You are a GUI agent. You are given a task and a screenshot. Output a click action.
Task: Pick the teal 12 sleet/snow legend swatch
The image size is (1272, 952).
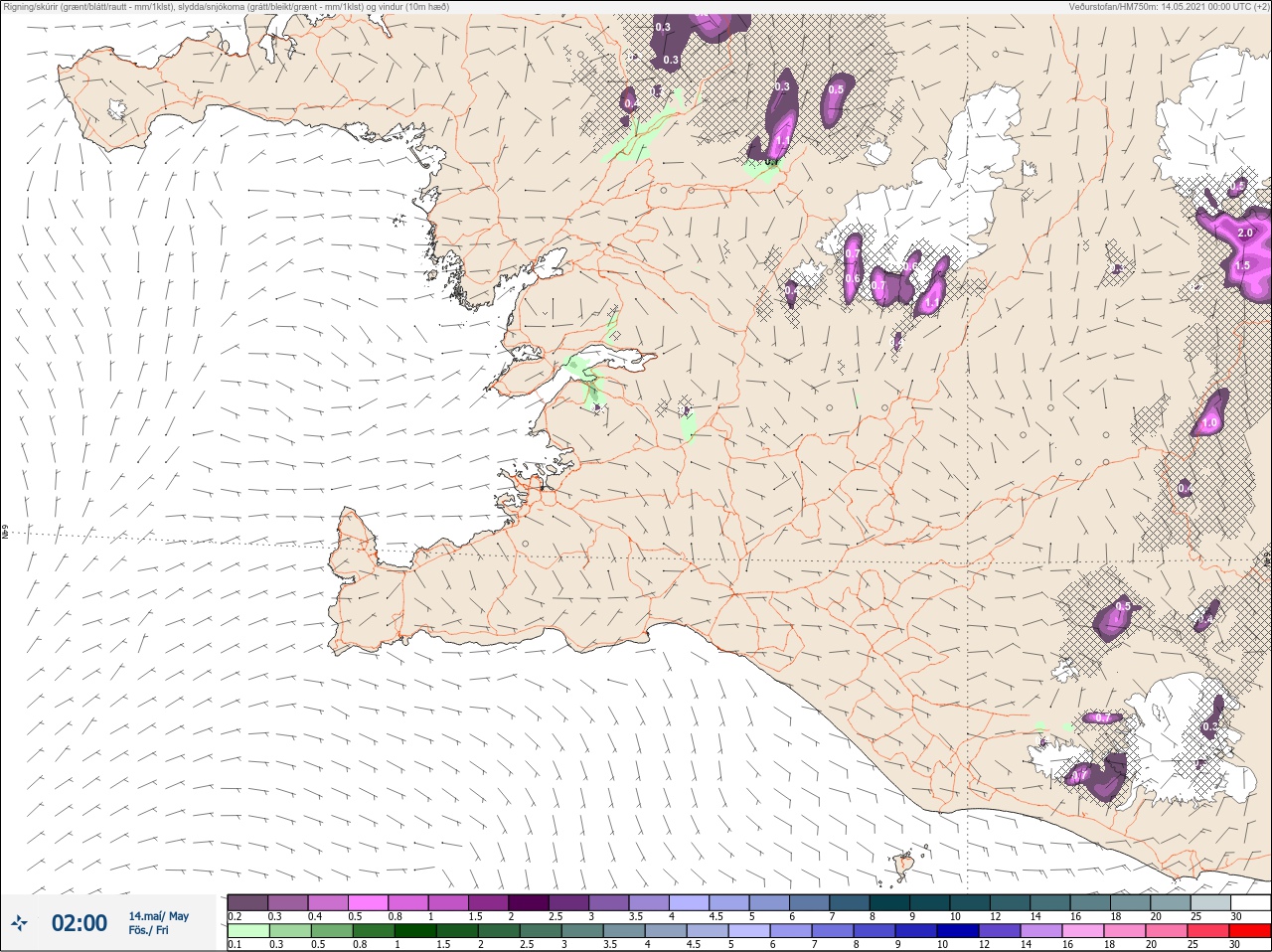pos(1010,902)
